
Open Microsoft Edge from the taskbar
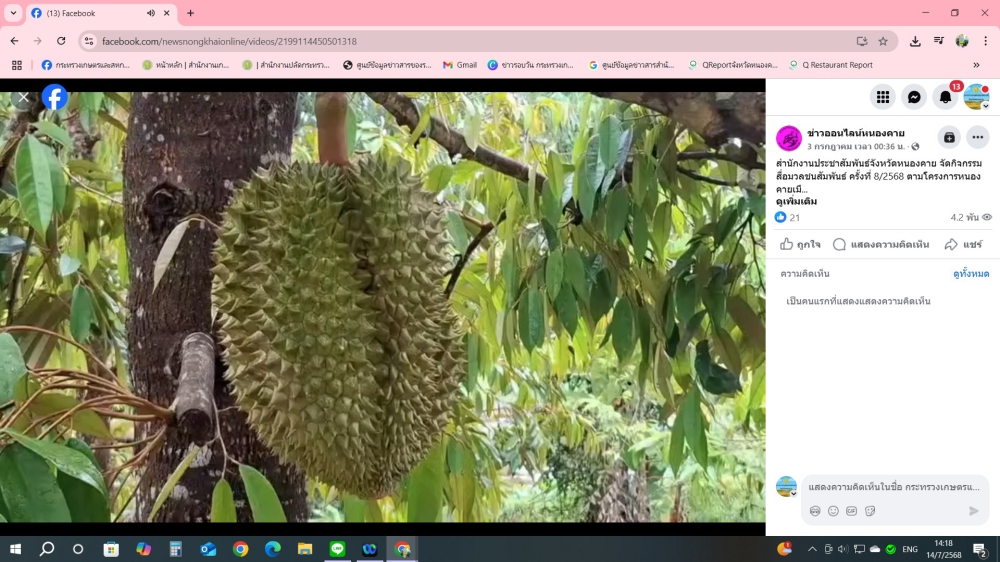click(x=273, y=549)
